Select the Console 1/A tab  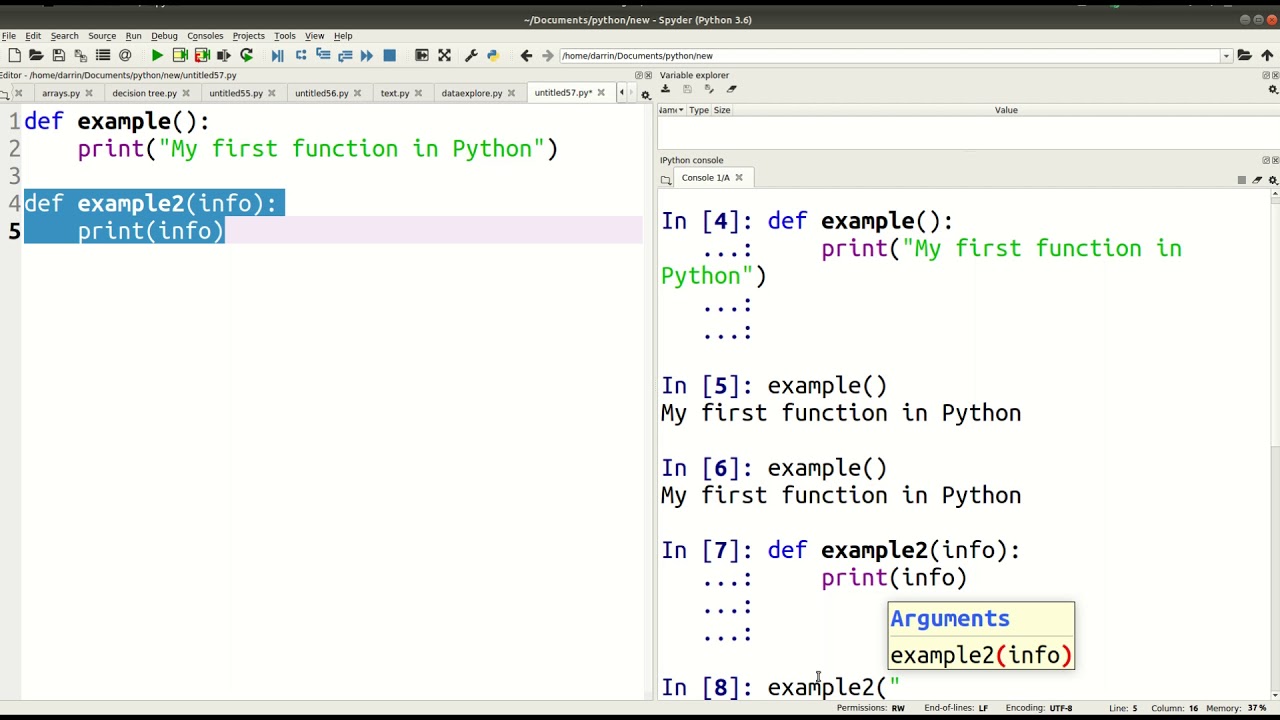tap(706, 178)
